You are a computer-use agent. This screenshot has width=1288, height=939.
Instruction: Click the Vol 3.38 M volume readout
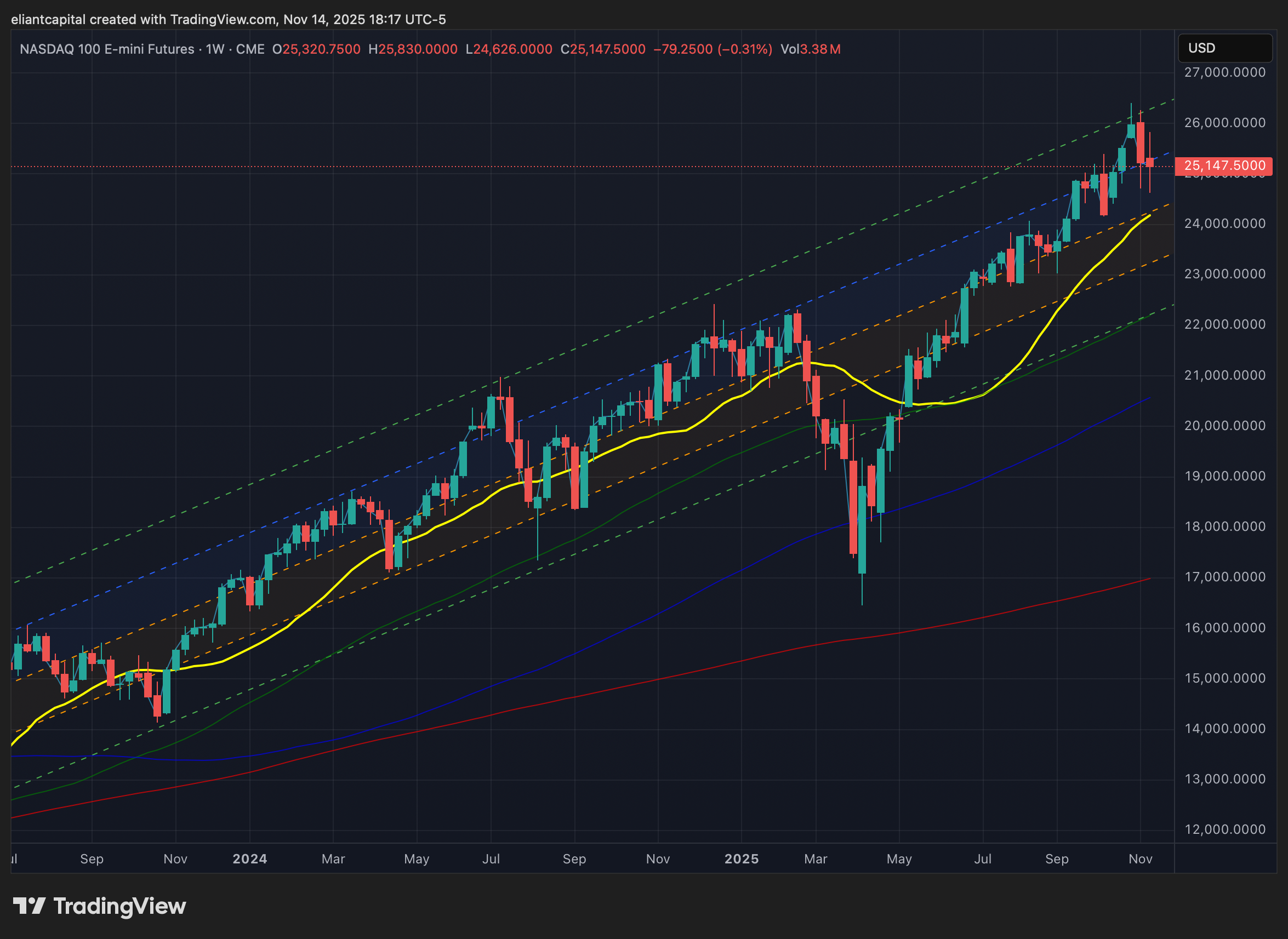coord(810,49)
